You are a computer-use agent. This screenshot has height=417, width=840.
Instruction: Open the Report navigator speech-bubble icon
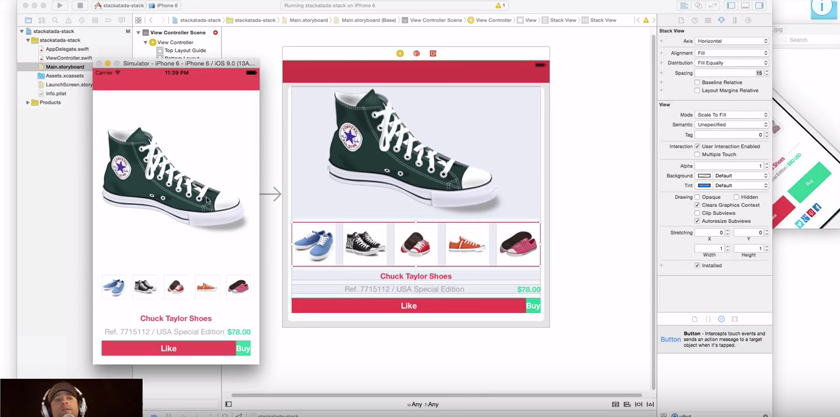pos(121,20)
